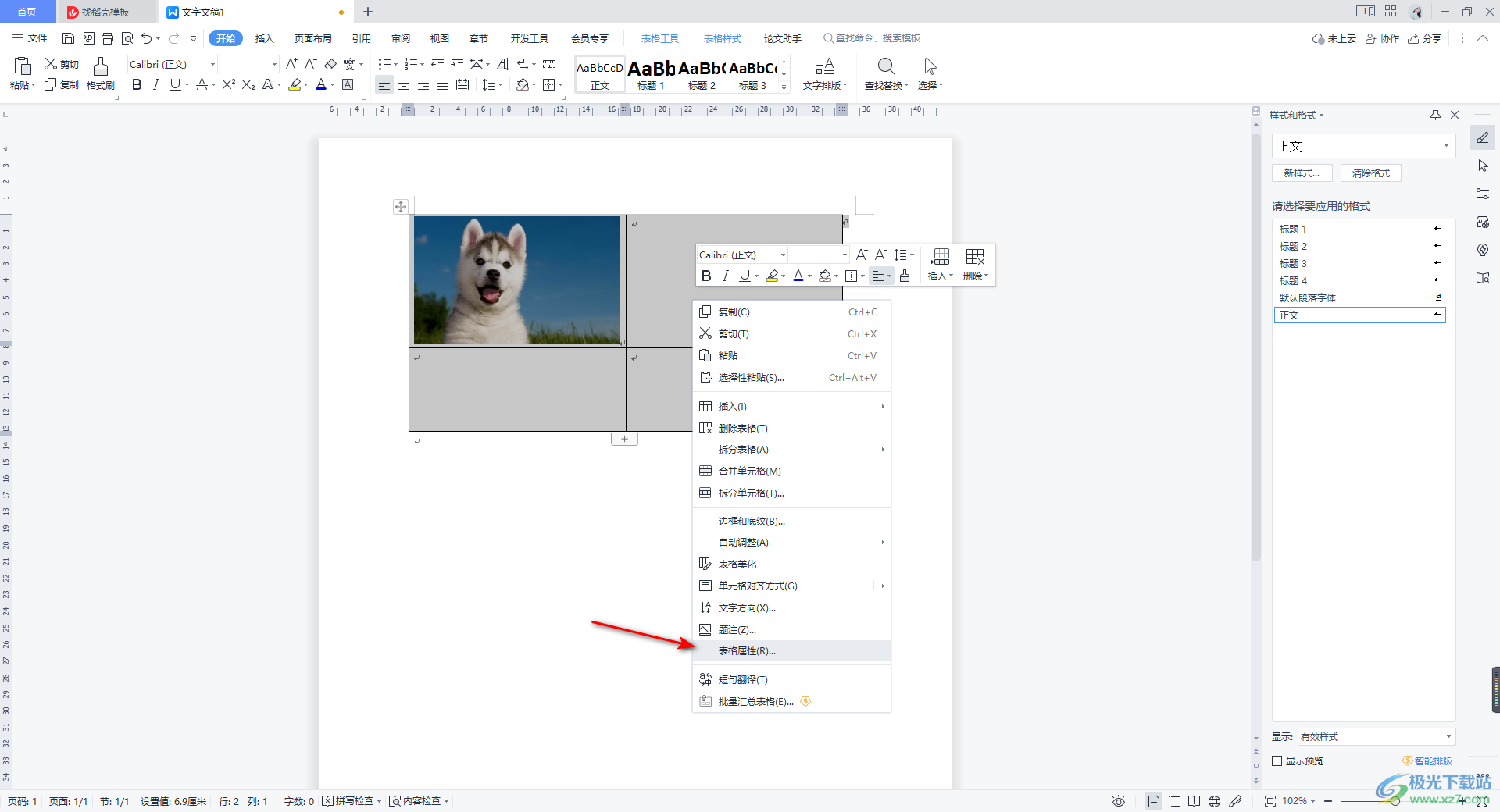Open the Page Layout ribbon tab

click(312, 38)
